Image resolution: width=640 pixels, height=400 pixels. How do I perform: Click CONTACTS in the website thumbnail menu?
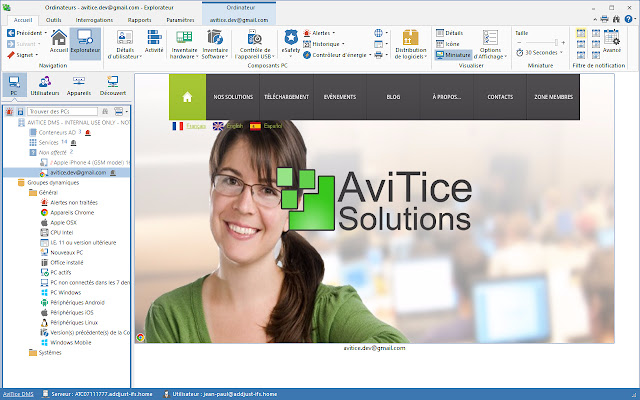500,97
